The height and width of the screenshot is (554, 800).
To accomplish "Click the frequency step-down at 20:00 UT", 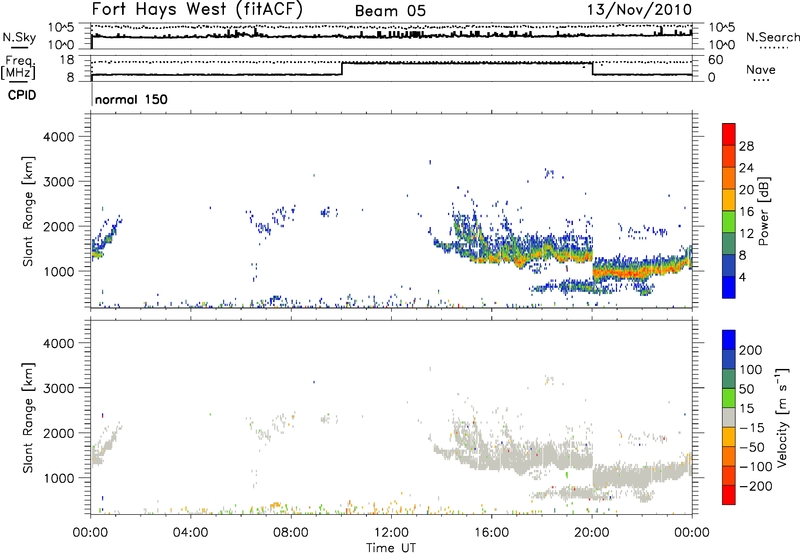I will point(592,69).
